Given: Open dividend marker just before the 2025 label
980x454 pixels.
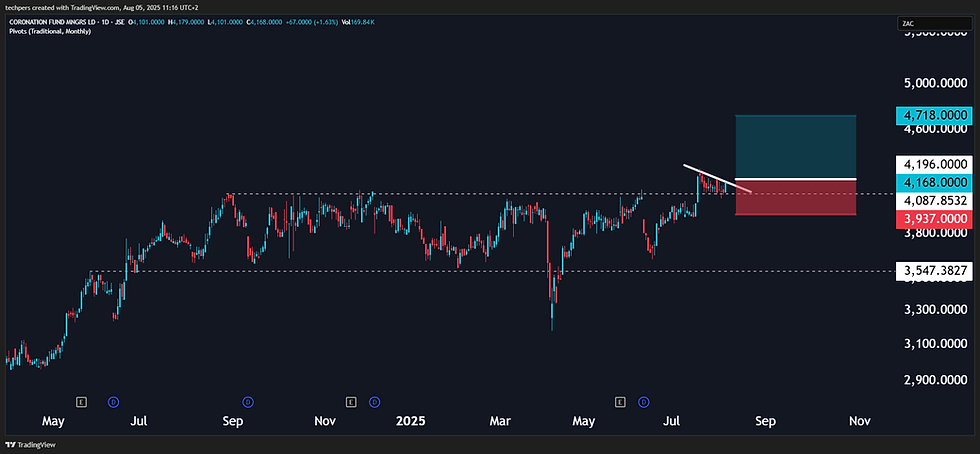Looking at the screenshot, I should point(374,401).
